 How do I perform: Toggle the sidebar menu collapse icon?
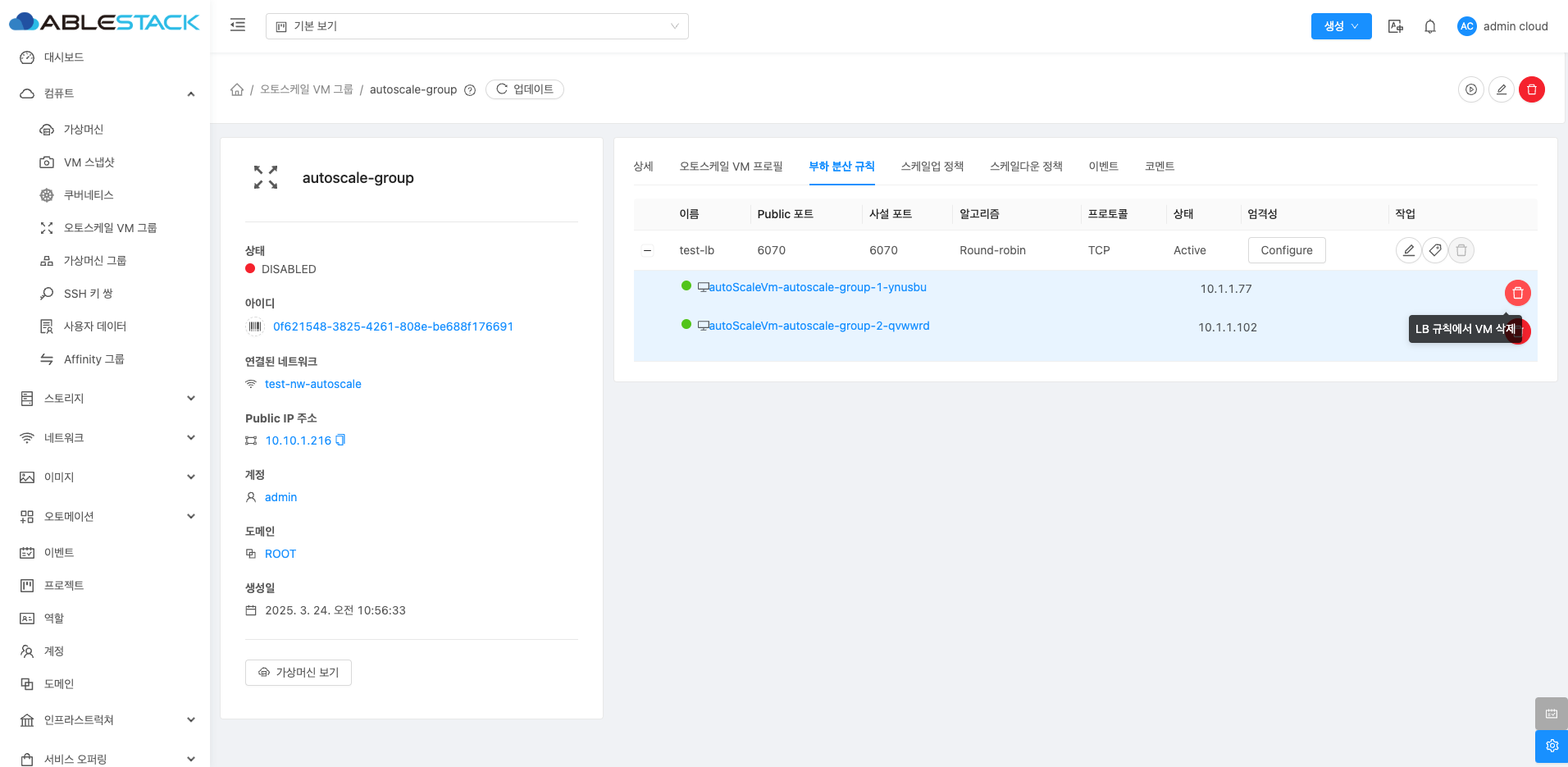click(238, 25)
